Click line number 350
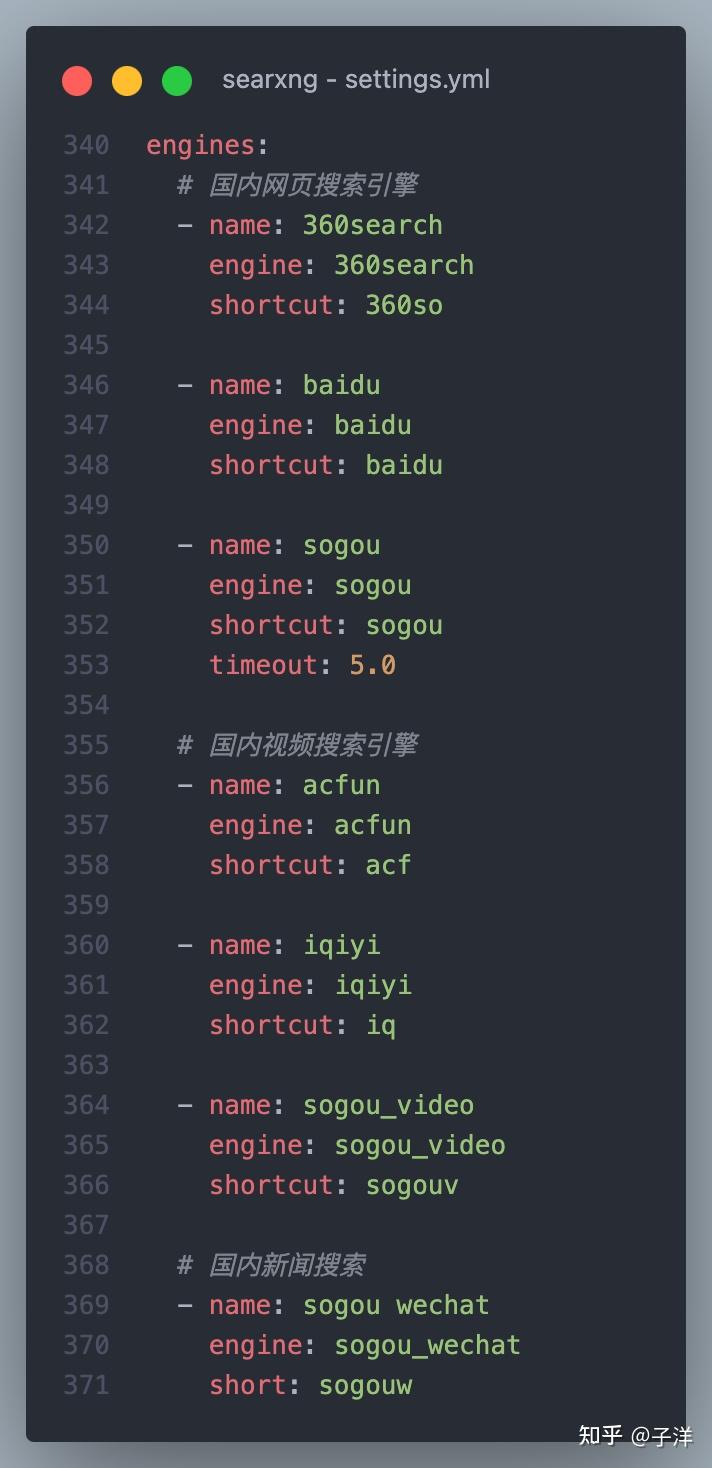The image size is (712, 1468). (87, 545)
